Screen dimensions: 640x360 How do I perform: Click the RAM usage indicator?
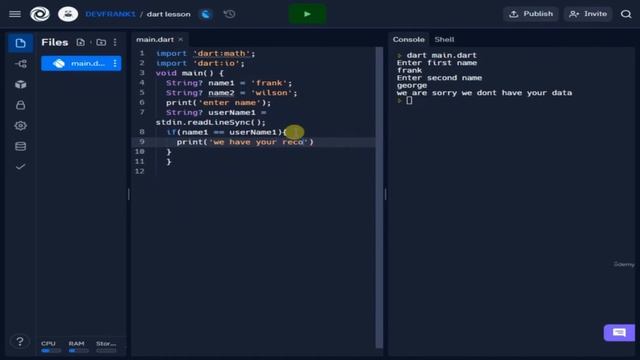click(78, 347)
